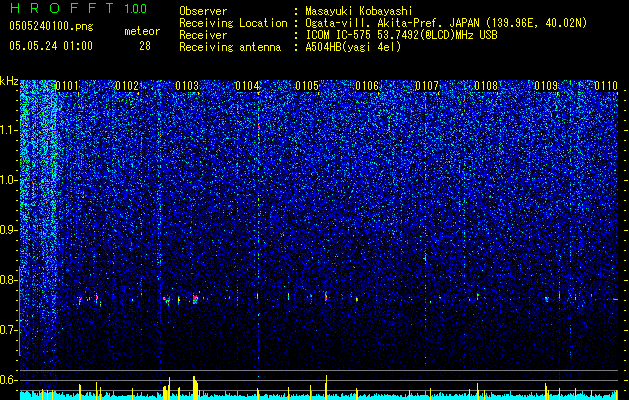This screenshot has width=629, height=400.
Task: Click the meteor echo just after 0105
Action: [326, 297]
